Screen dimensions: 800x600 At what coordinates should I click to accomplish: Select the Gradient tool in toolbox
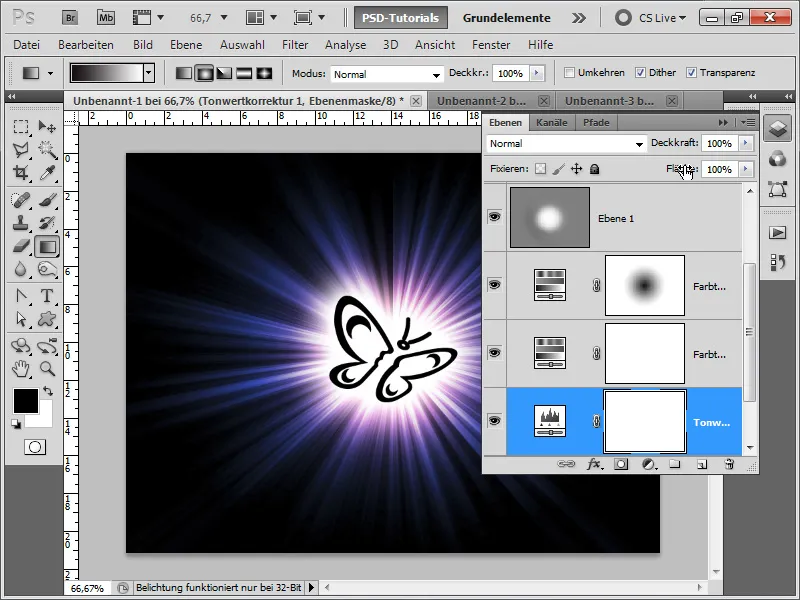click(47, 247)
